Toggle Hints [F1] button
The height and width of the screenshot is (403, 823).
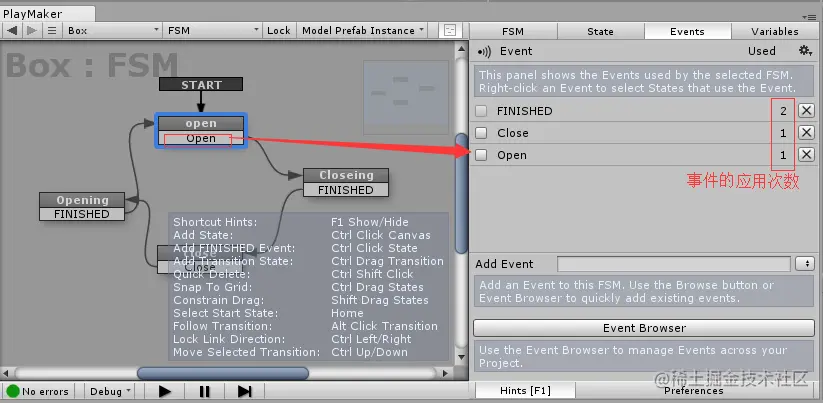tap(525, 390)
